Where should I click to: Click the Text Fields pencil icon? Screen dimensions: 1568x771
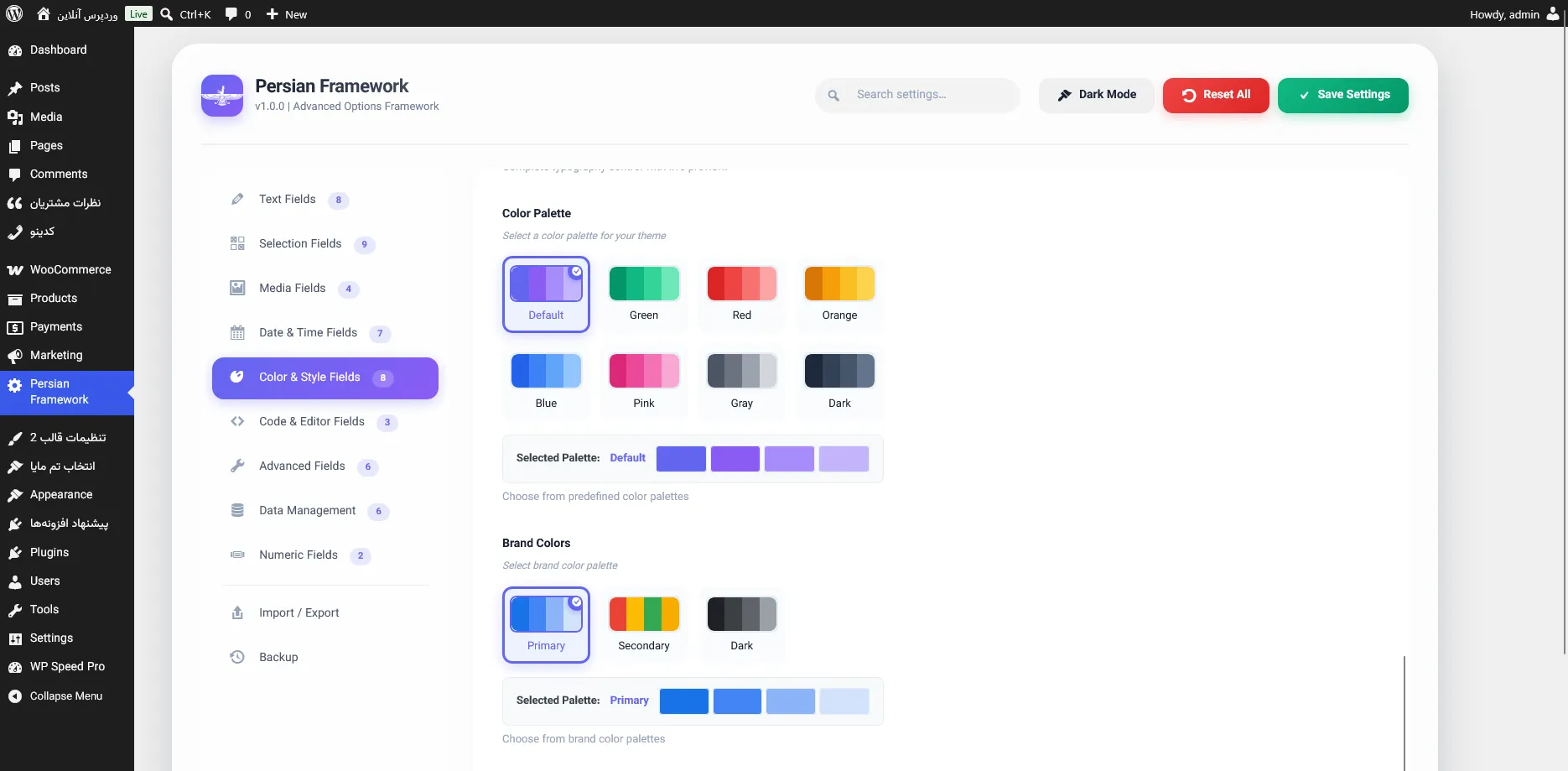click(x=237, y=200)
